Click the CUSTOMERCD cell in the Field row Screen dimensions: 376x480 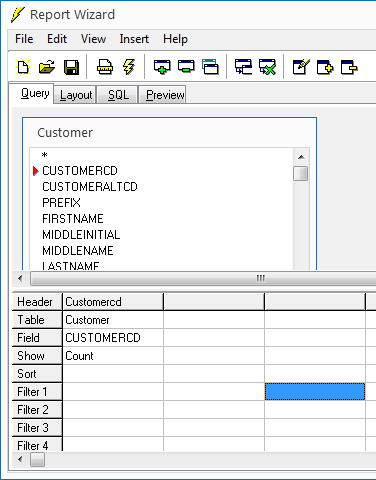[x=113, y=338]
